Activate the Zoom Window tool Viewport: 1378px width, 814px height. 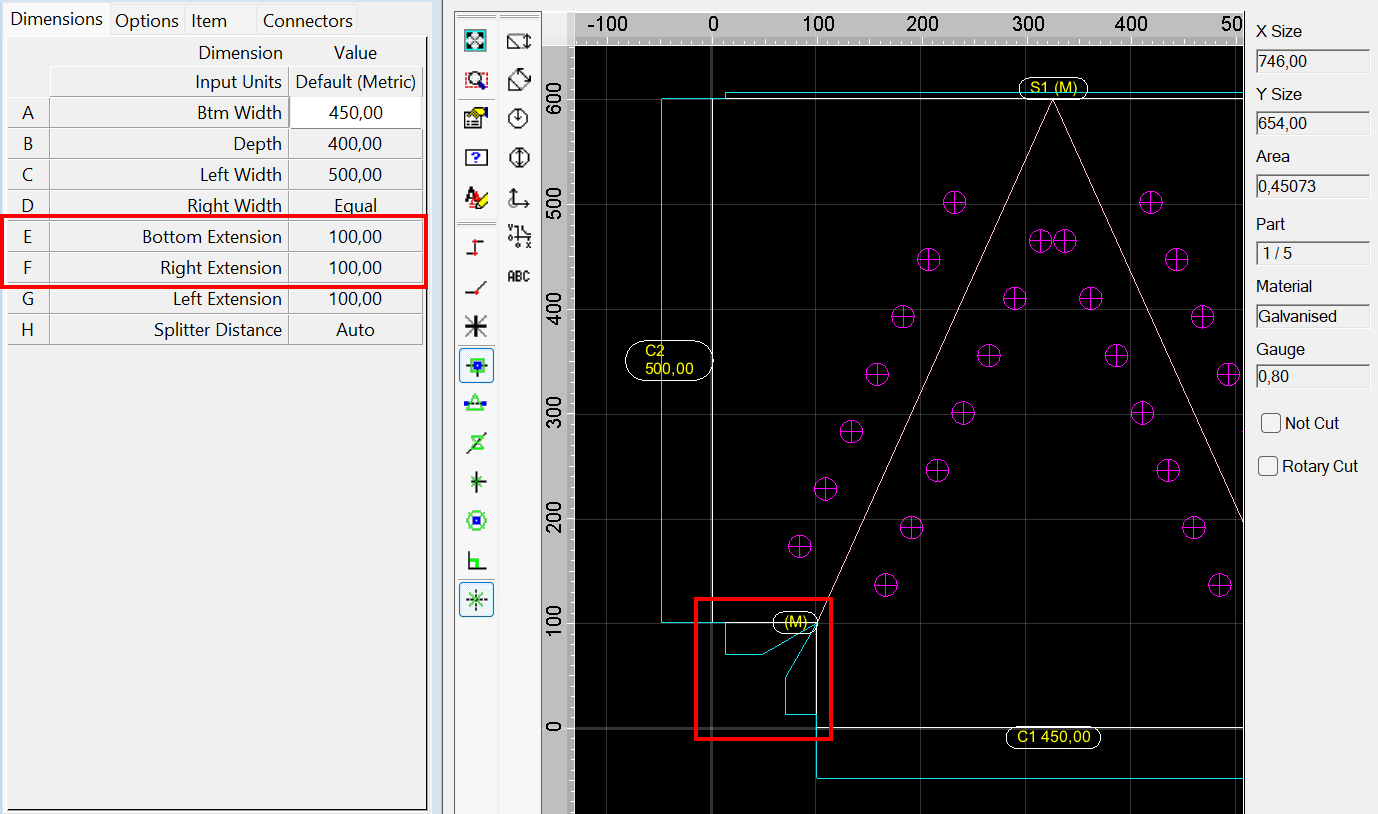476,80
